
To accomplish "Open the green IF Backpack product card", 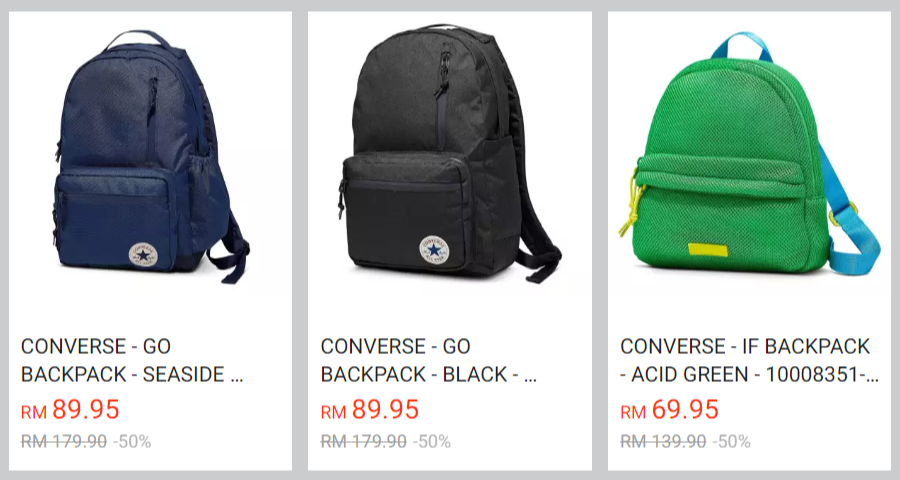I will (x=749, y=241).
